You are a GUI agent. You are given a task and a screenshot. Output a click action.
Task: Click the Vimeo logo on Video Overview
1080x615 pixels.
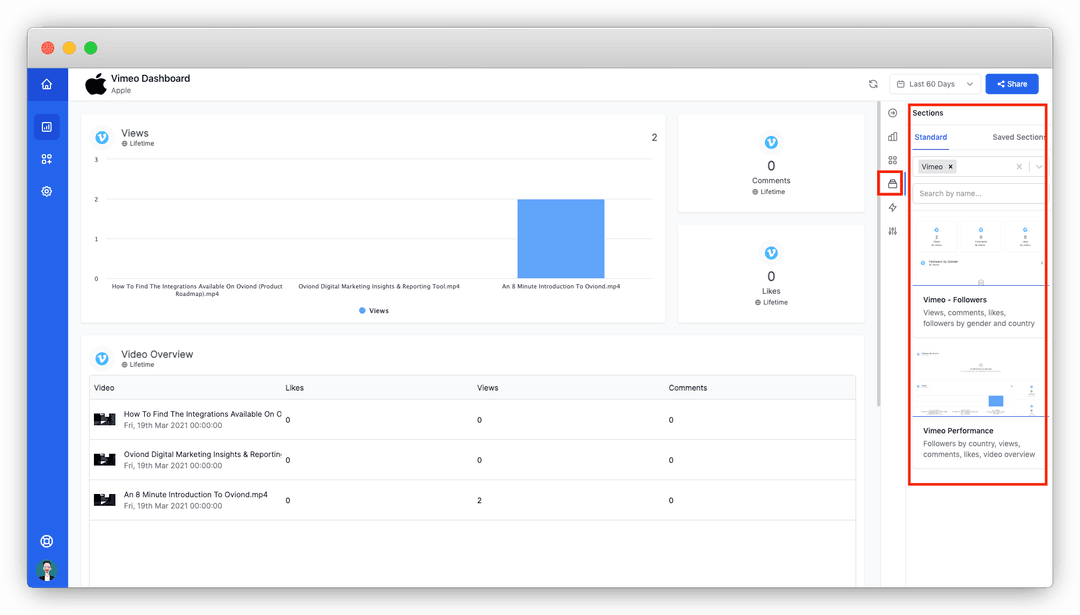[x=102, y=358]
